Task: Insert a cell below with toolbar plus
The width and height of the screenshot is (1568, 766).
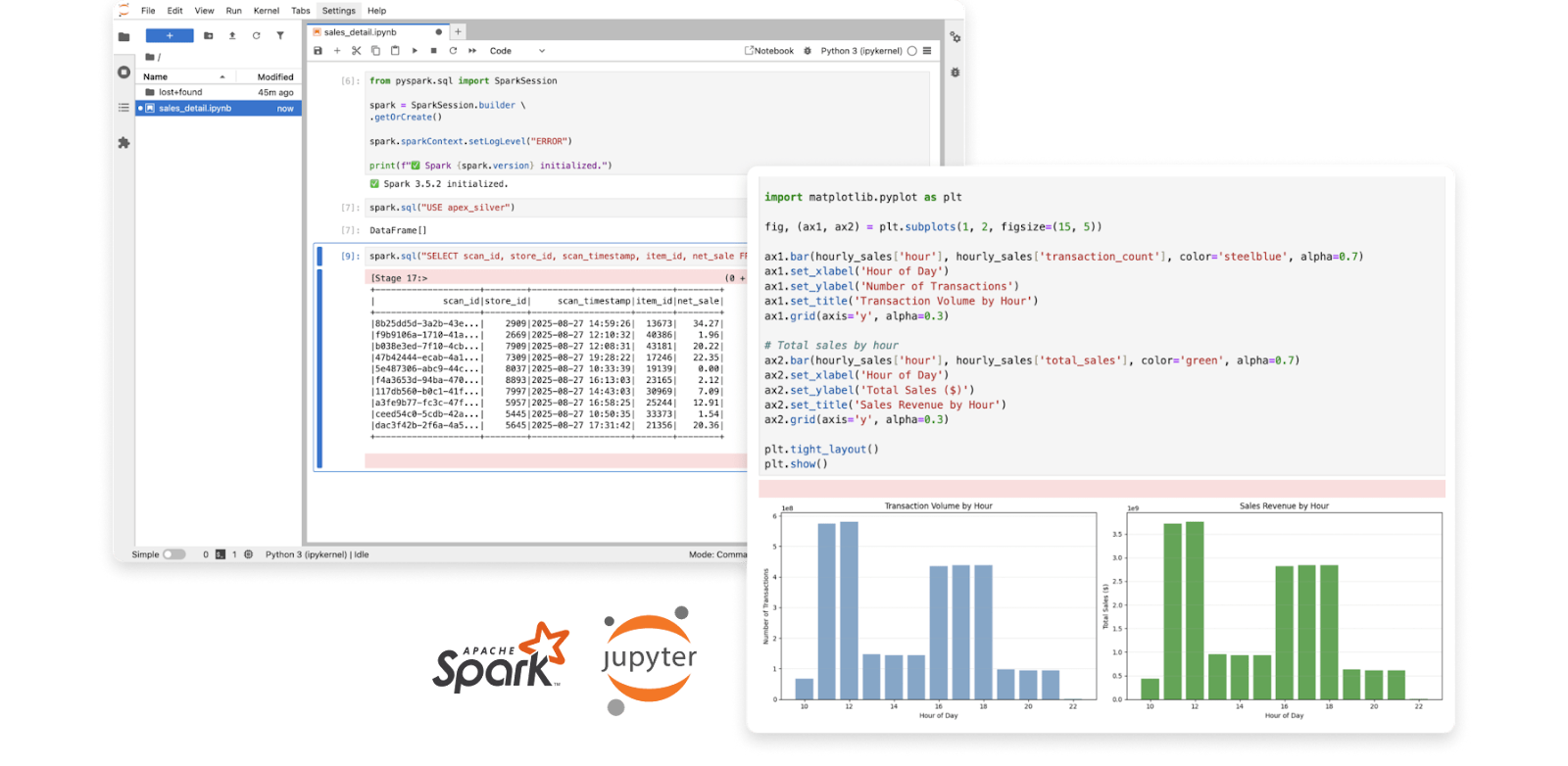Action: 337,51
